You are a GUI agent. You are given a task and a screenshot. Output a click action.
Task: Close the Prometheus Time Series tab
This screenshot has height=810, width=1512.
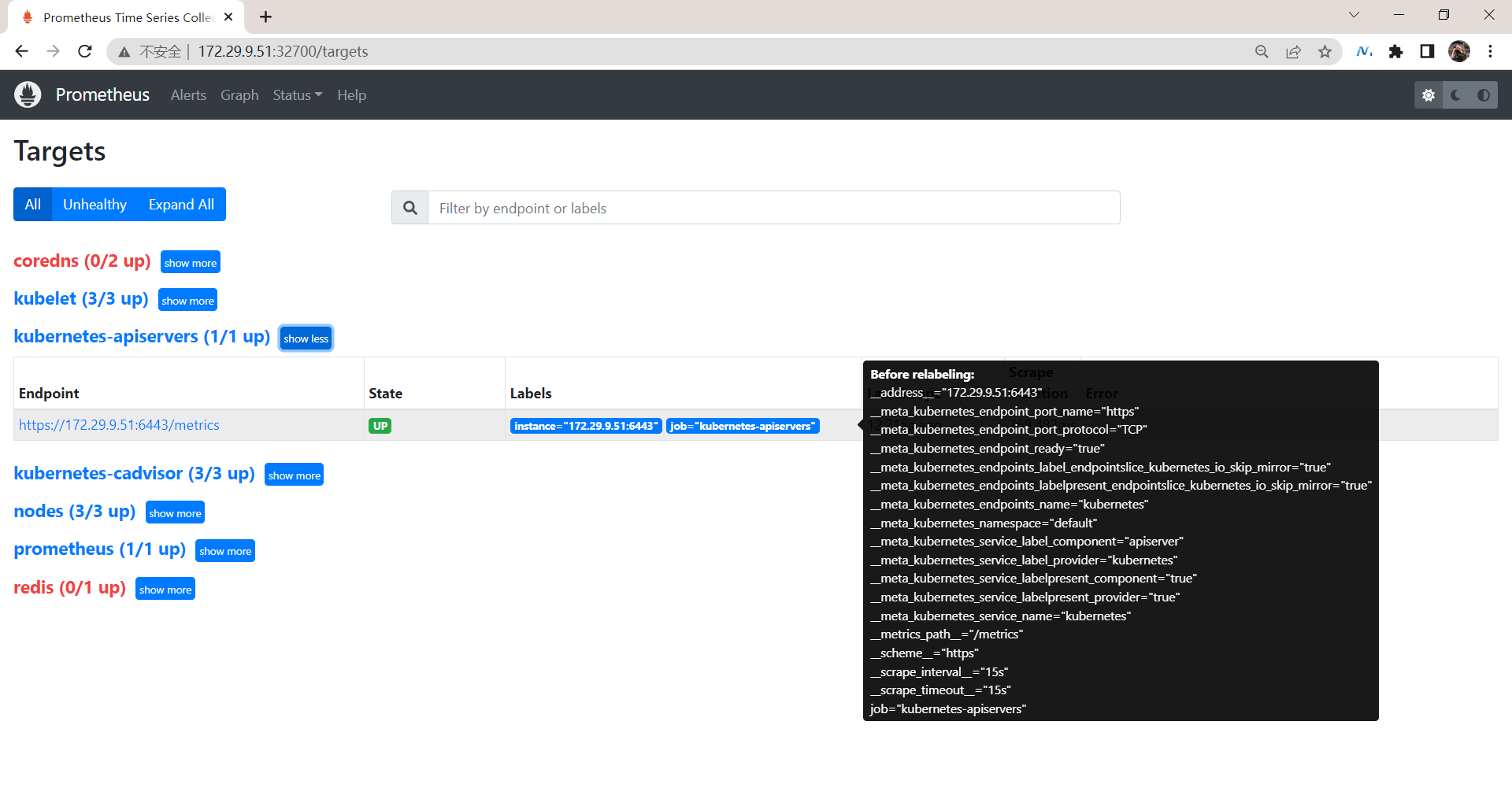click(x=228, y=17)
